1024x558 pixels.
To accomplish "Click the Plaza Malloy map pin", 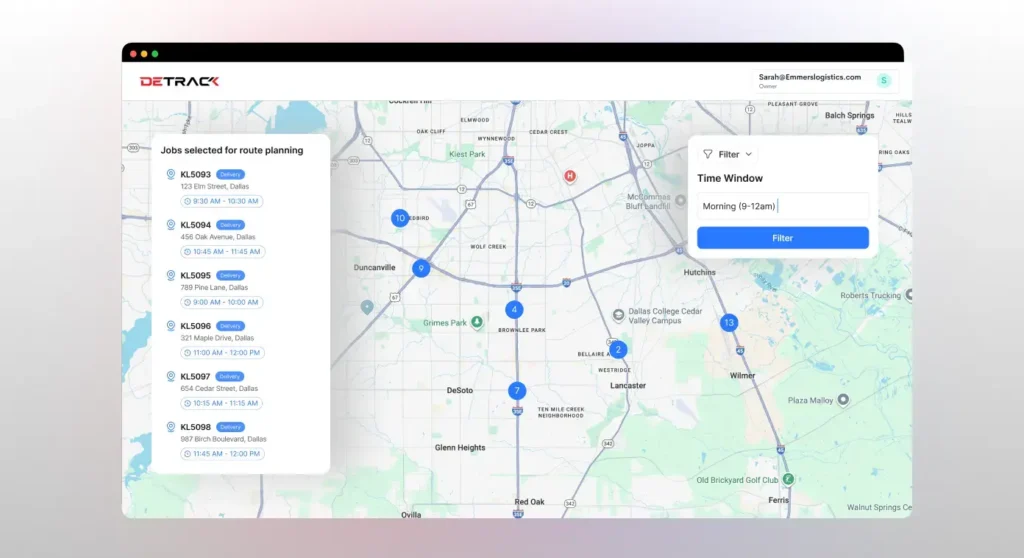I will click(x=843, y=399).
